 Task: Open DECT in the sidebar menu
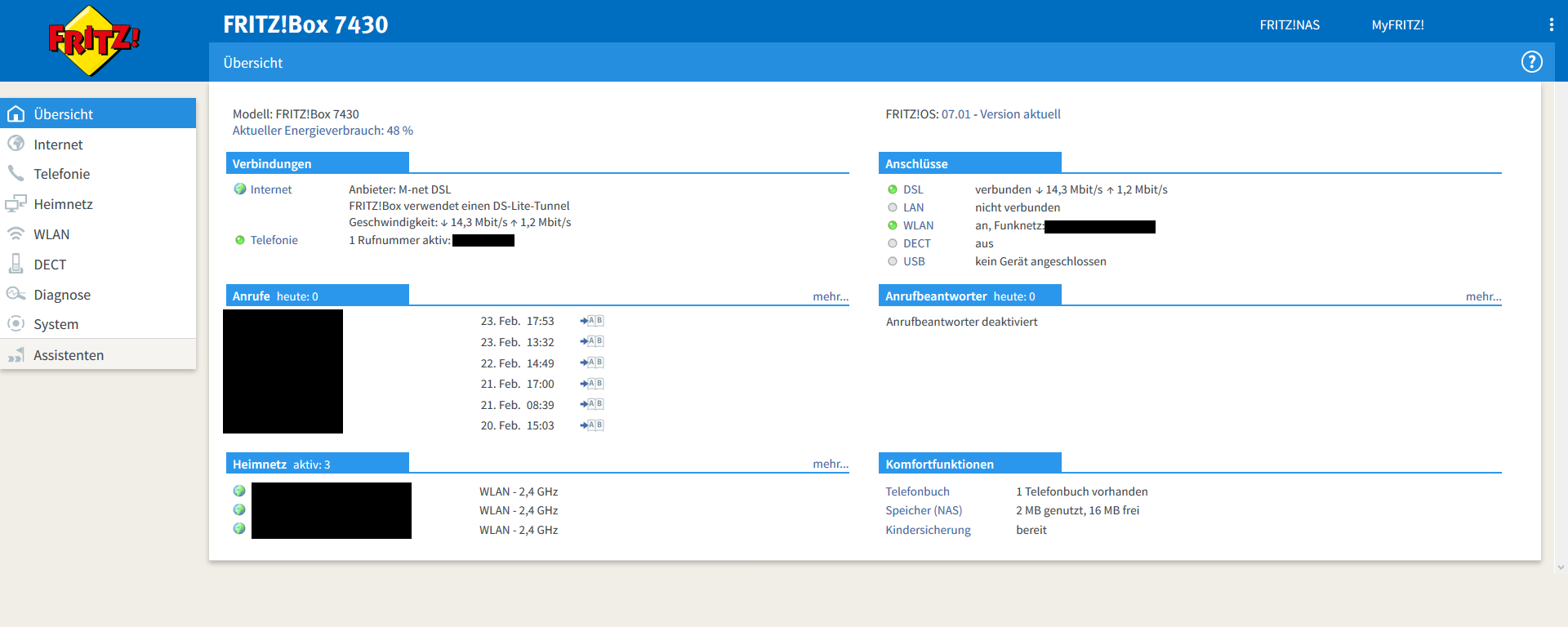point(98,265)
